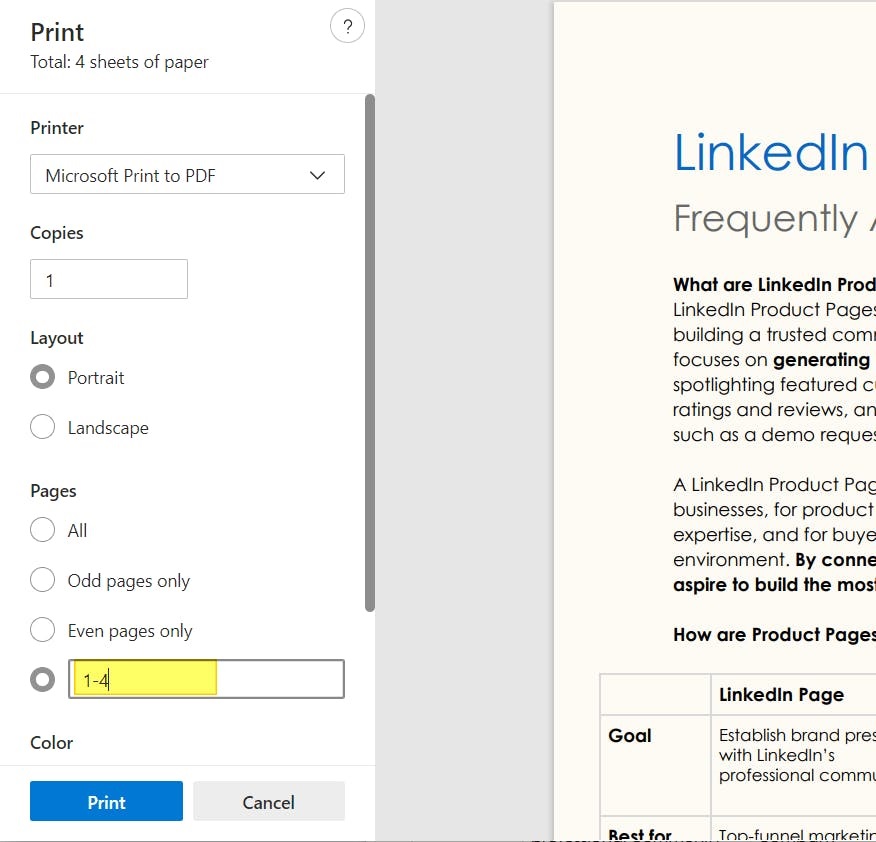Open the print help question mark icon
Viewport: 876px width, 842px height.
(x=347, y=26)
